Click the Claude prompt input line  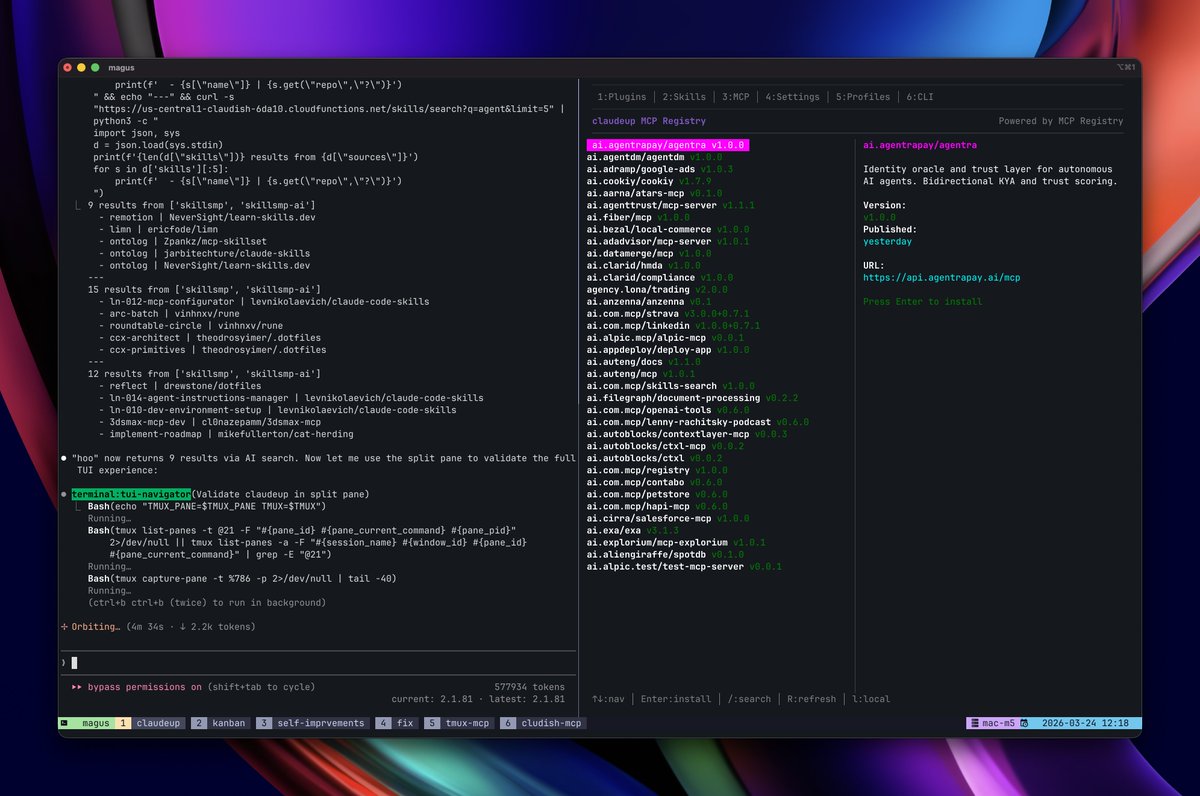click(317, 662)
